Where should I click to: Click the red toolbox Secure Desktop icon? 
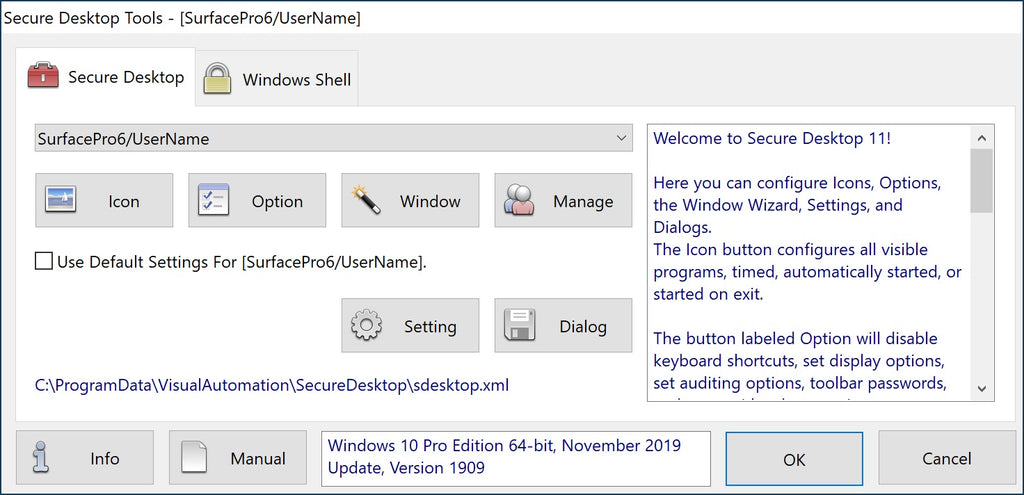click(x=43, y=77)
